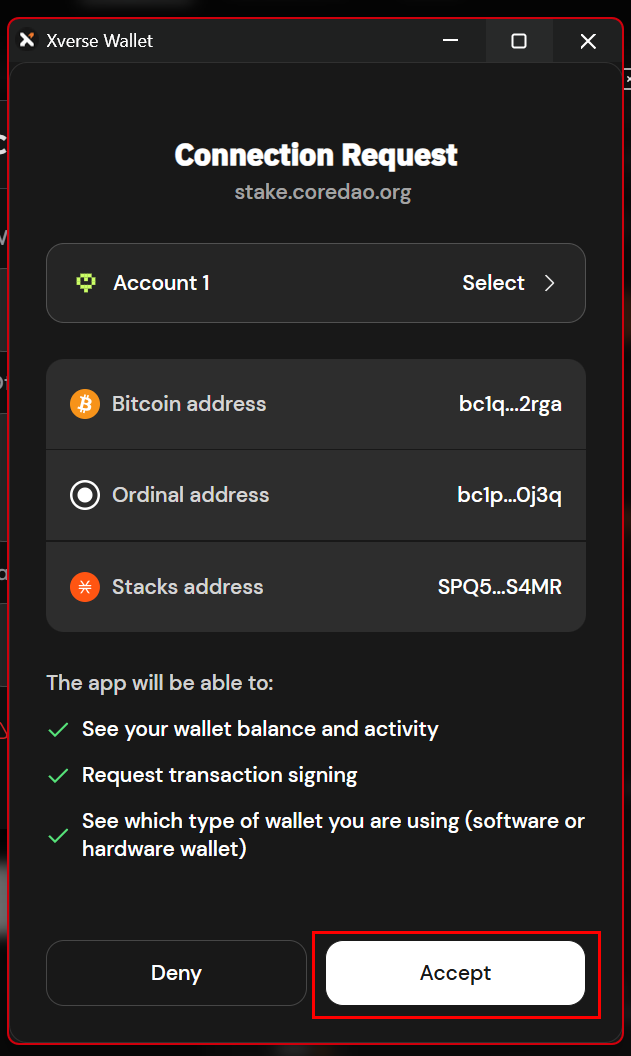Click the Xverse Wallet logo icon
The image size is (631, 1056).
coord(26,41)
